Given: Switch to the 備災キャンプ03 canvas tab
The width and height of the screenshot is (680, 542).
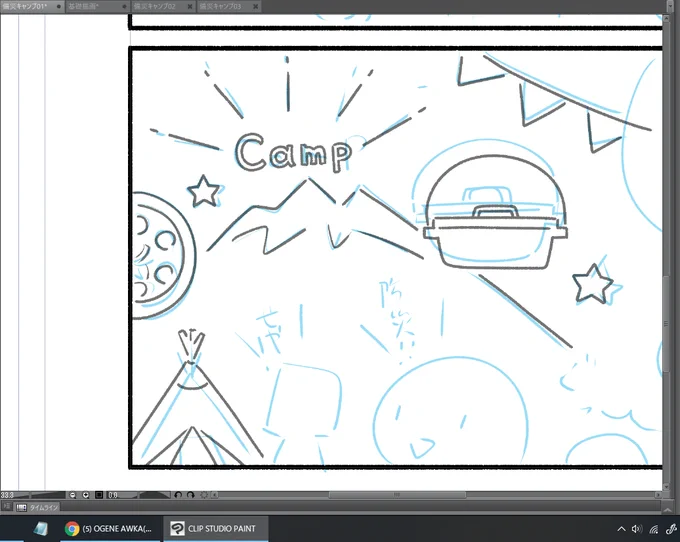Looking at the screenshot, I should click(x=230, y=6).
